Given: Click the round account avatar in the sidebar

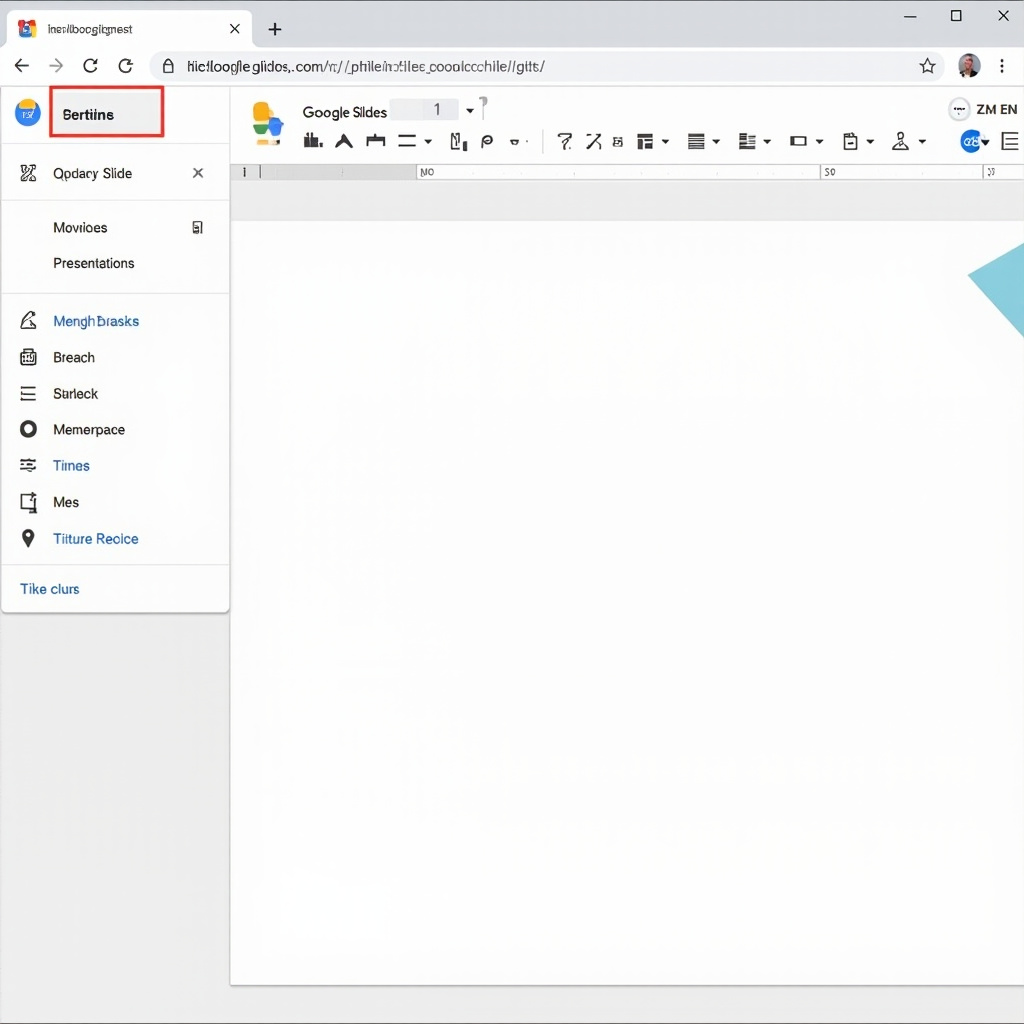Looking at the screenshot, I should pyautogui.click(x=27, y=113).
